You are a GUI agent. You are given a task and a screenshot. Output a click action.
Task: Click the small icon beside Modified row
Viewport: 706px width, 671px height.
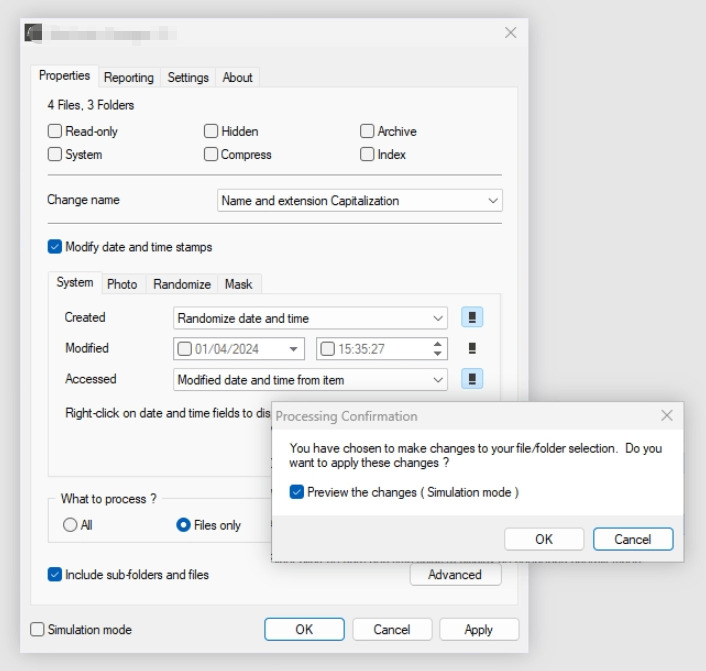click(472, 349)
